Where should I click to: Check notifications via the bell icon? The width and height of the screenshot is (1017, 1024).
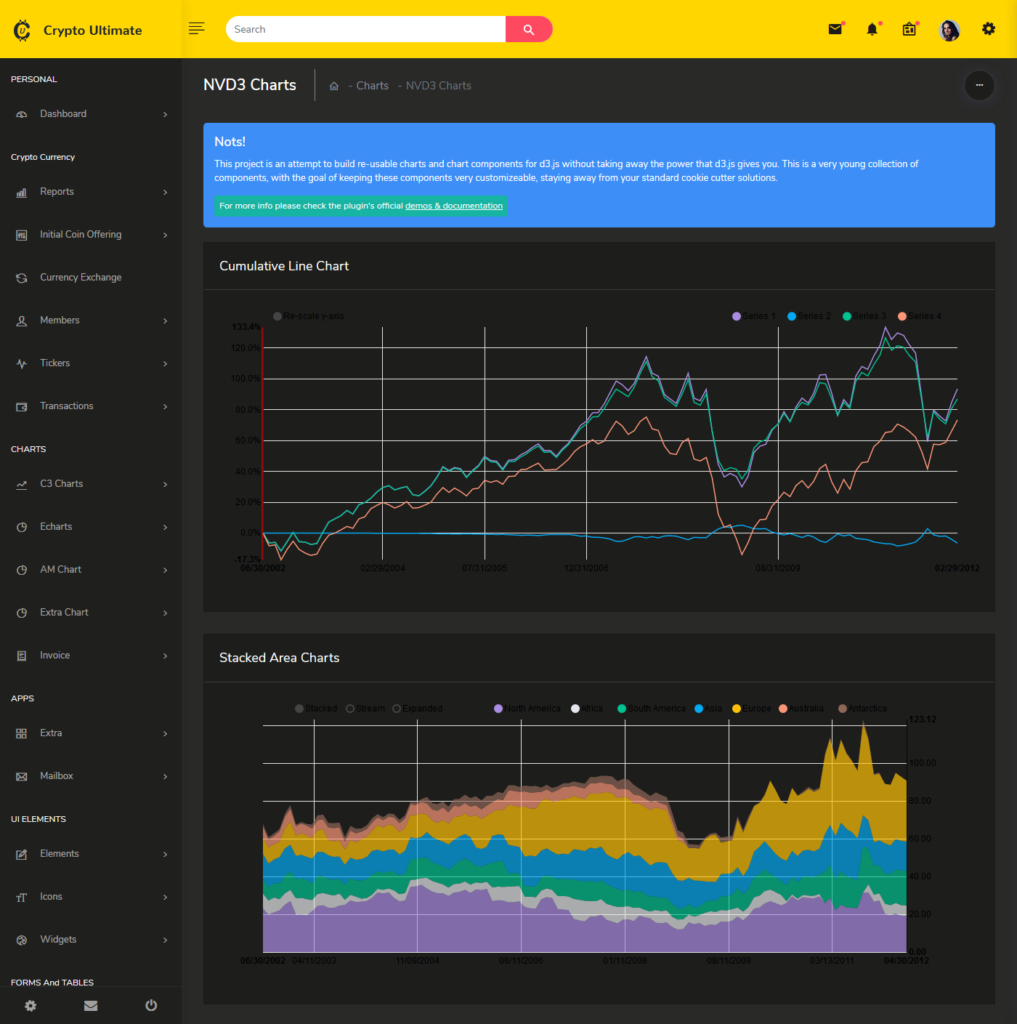[870, 29]
